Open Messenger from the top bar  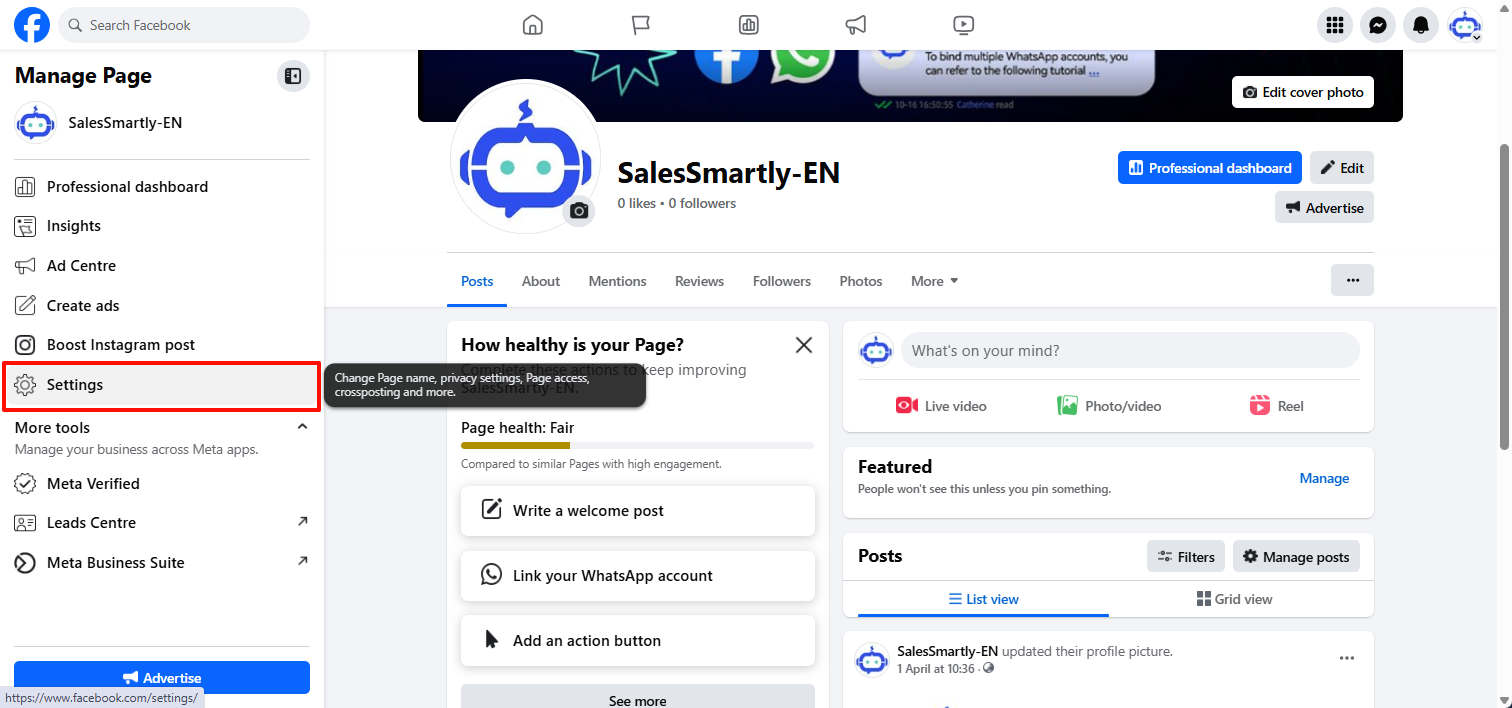pyautogui.click(x=1377, y=25)
